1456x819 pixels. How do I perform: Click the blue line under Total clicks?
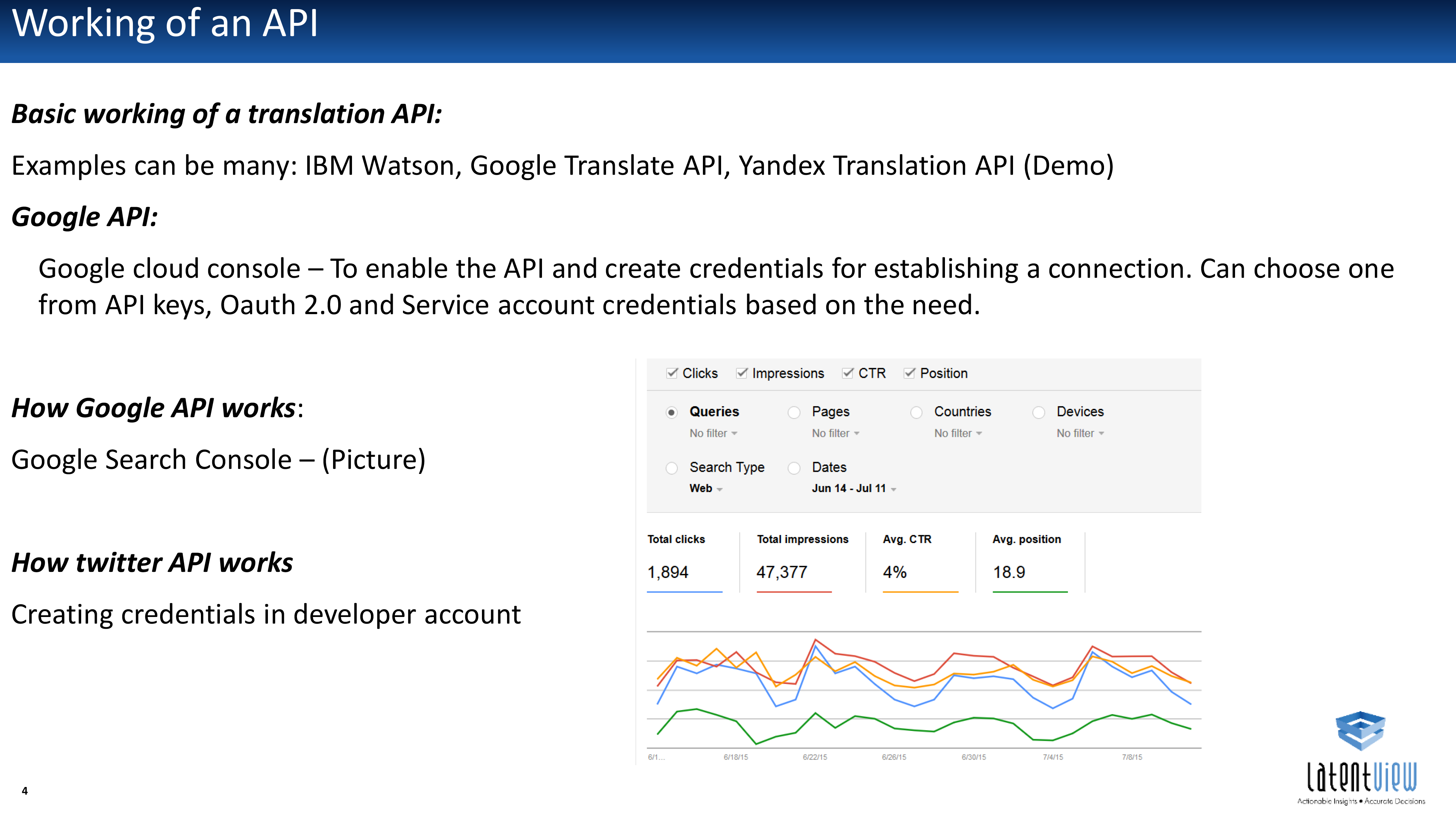tap(684, 592)
